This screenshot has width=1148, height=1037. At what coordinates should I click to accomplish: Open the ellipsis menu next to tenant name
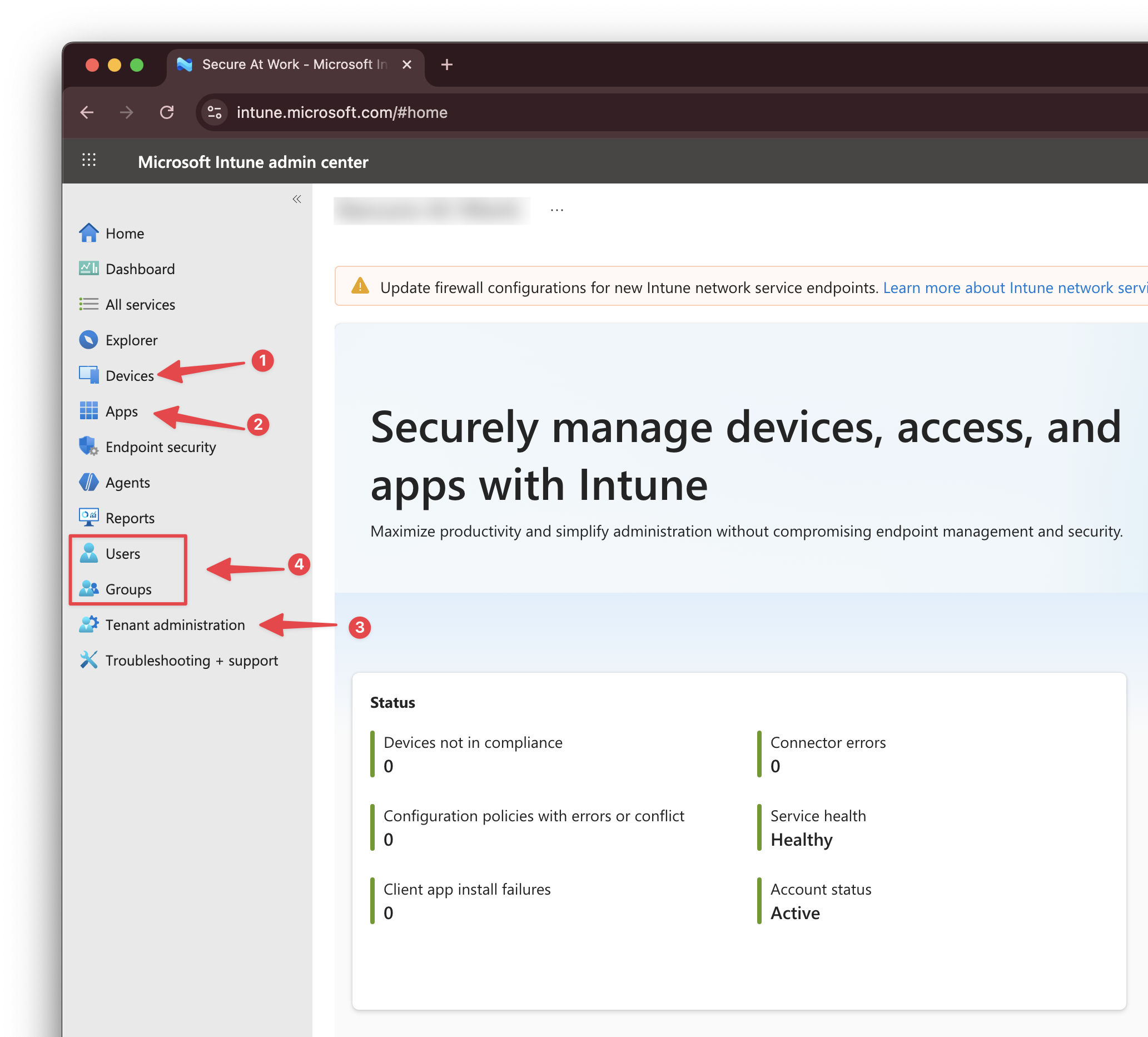click(556, 210)
